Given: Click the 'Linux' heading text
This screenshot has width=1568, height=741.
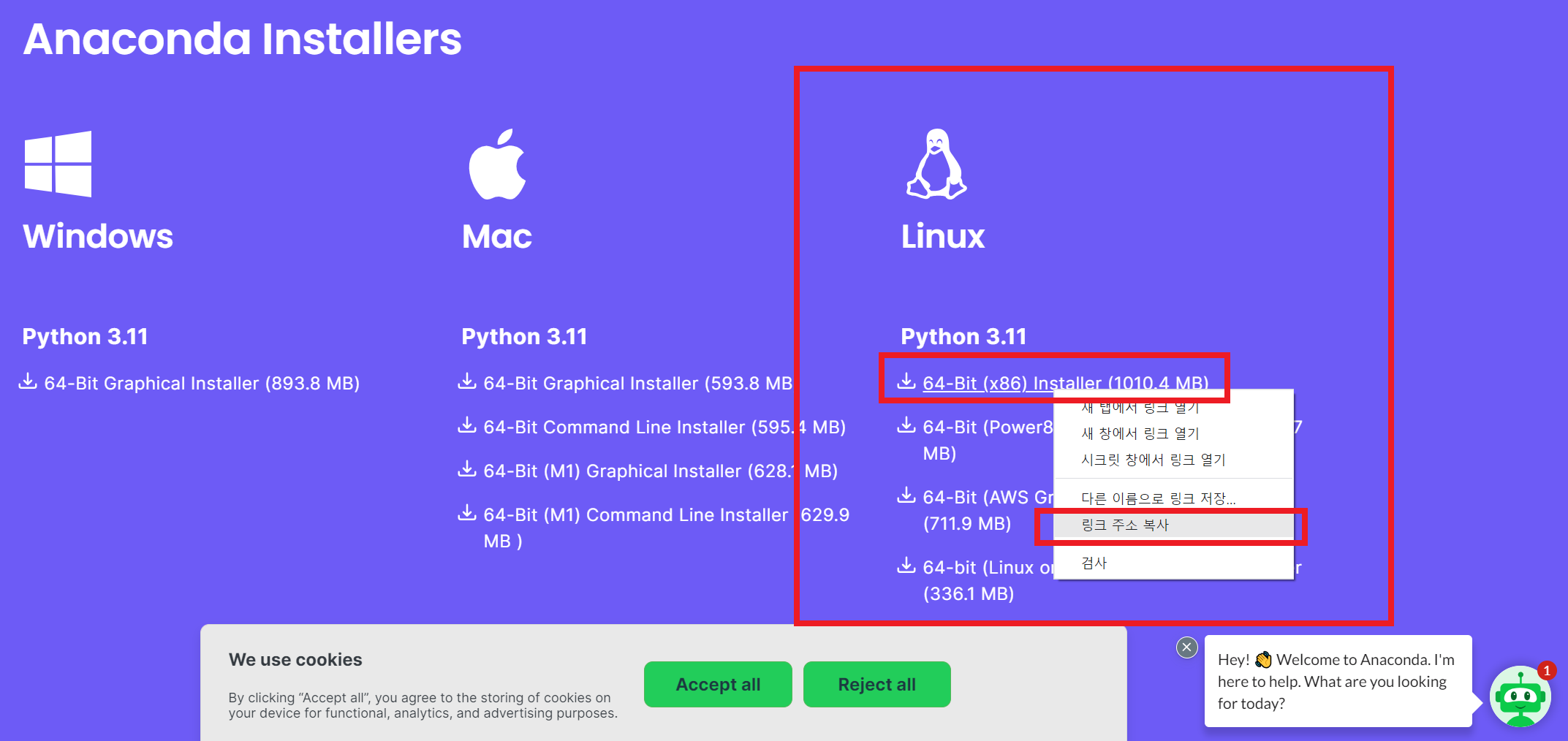Looking at the screenshot, I should [x=943, y=236].
